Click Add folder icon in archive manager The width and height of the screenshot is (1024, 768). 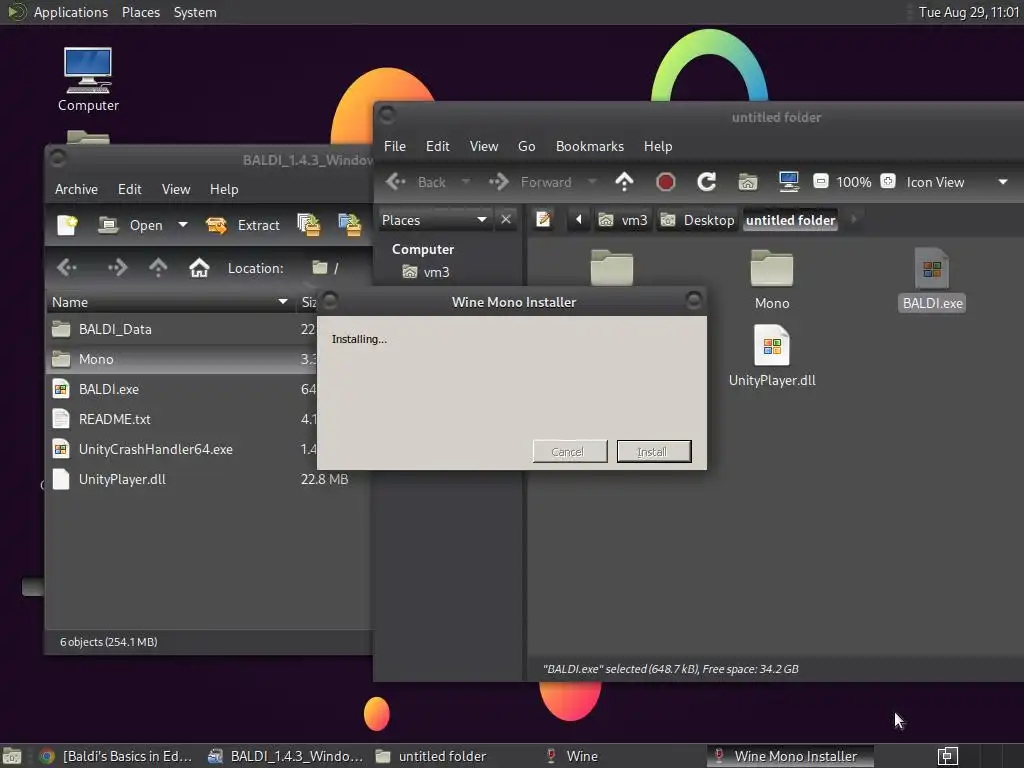pos(349,225)
